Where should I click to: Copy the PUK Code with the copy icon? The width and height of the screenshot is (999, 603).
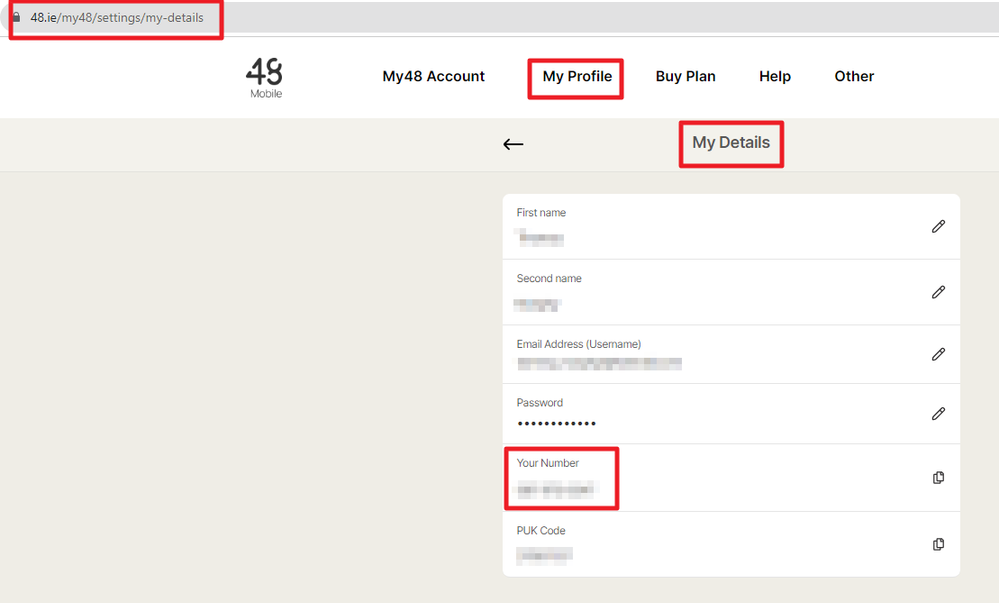pyautogui.click(x=937, y=544)
